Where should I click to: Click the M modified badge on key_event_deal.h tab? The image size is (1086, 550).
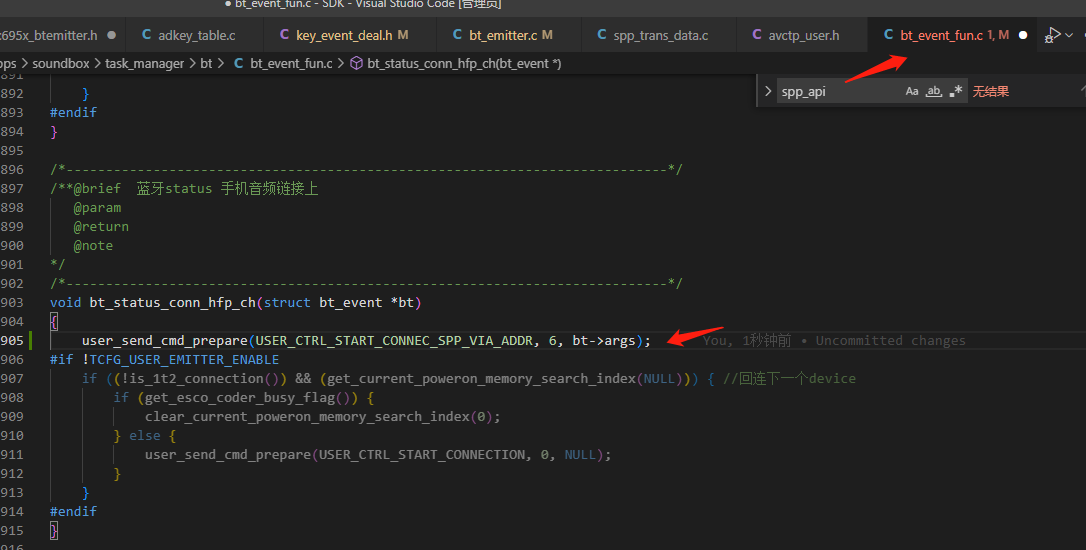click(403, 35)
